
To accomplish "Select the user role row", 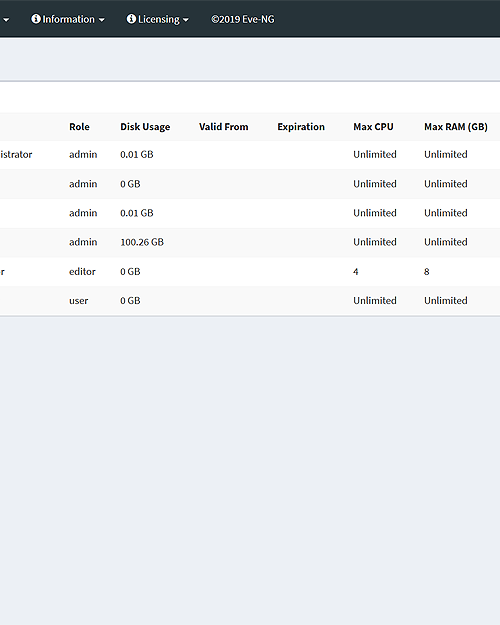I will click(250, 301).
